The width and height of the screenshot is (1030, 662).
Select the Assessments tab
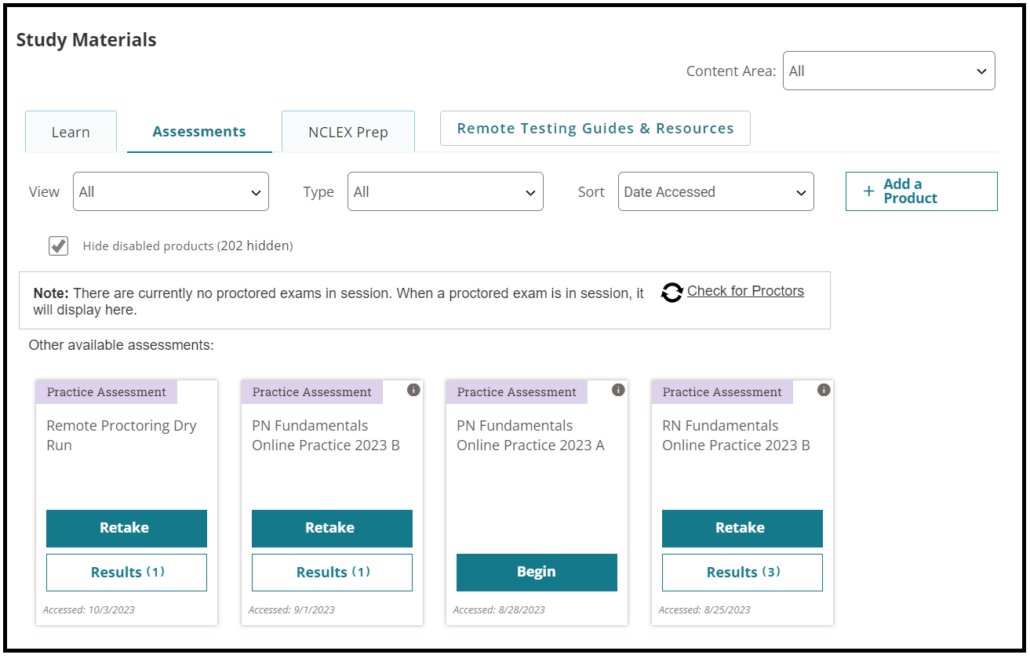[x=199, y=132]
